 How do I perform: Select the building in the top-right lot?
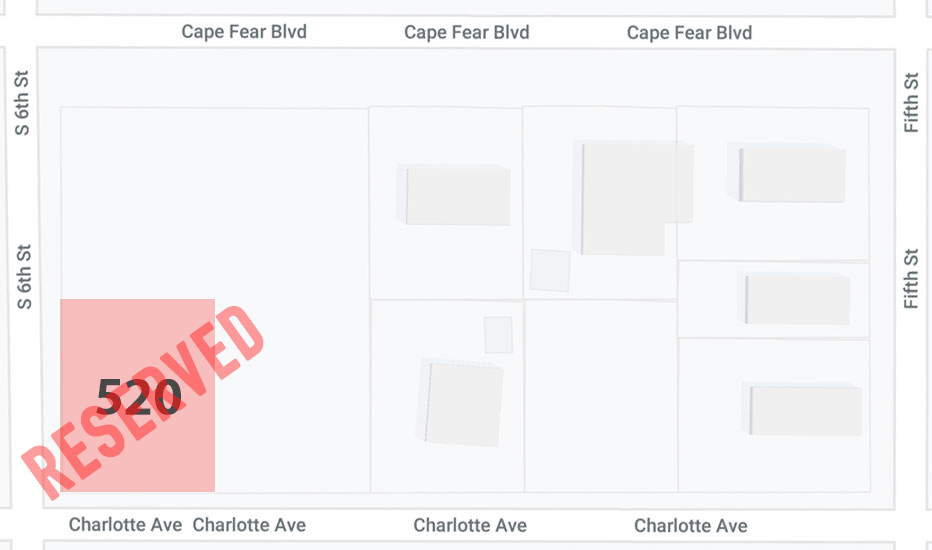click(x=786, y=173)
